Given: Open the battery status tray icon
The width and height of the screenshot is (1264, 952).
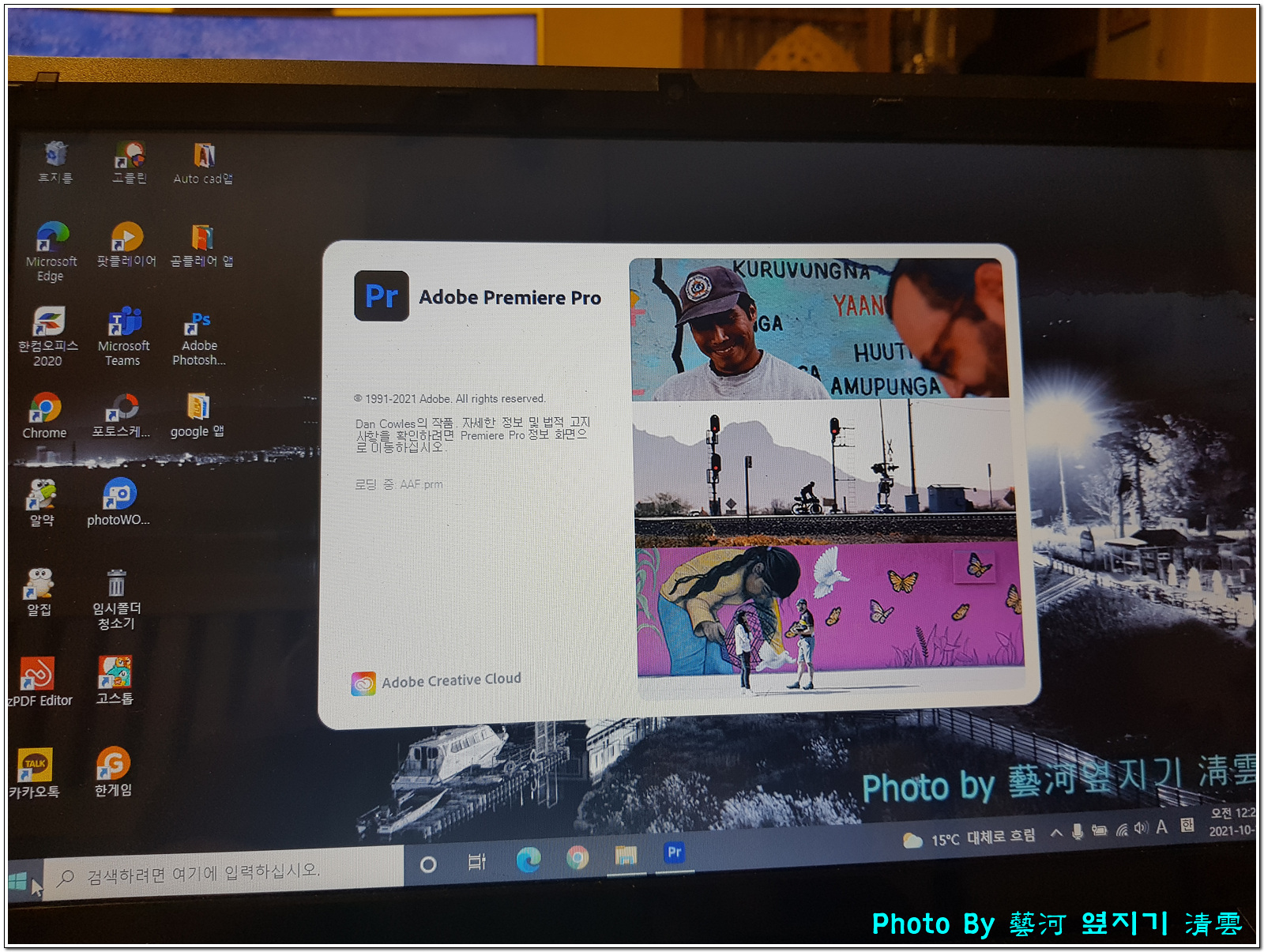Looking at the screenshot, I should tap(1099, 830).
